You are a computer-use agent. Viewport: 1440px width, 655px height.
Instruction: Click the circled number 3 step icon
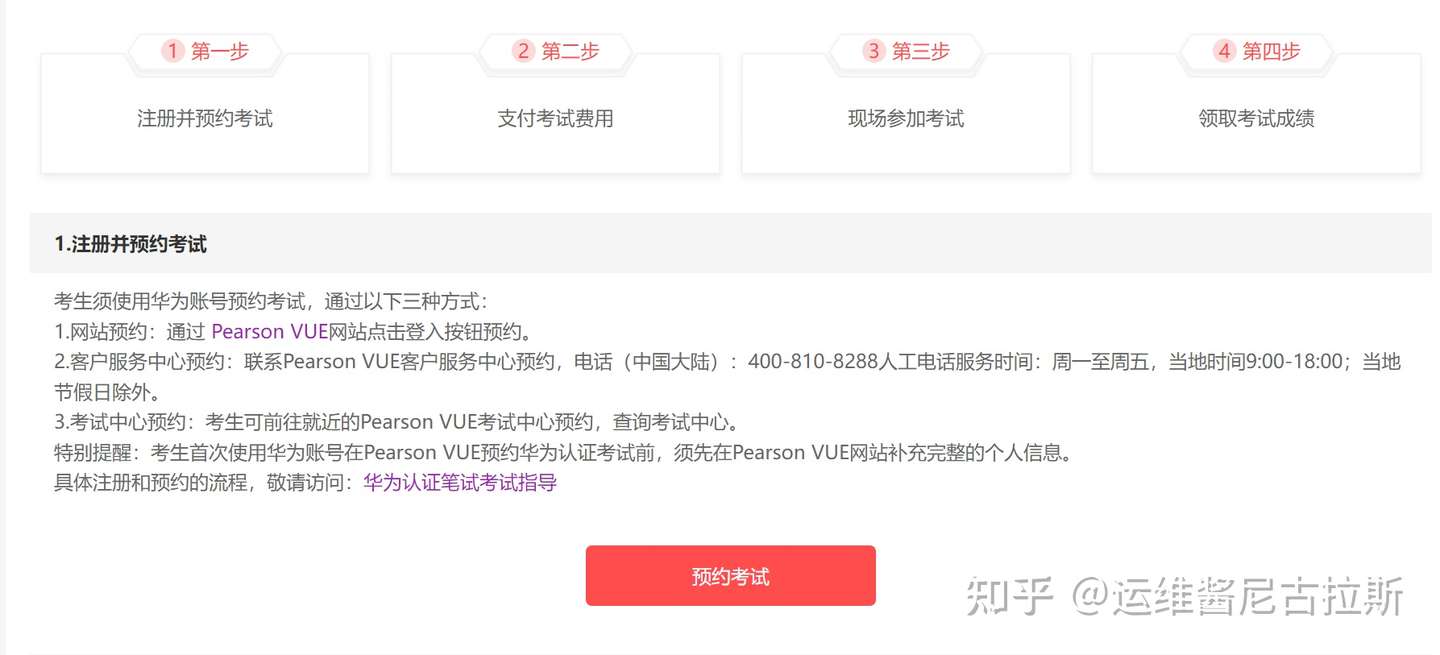(873, 51)
